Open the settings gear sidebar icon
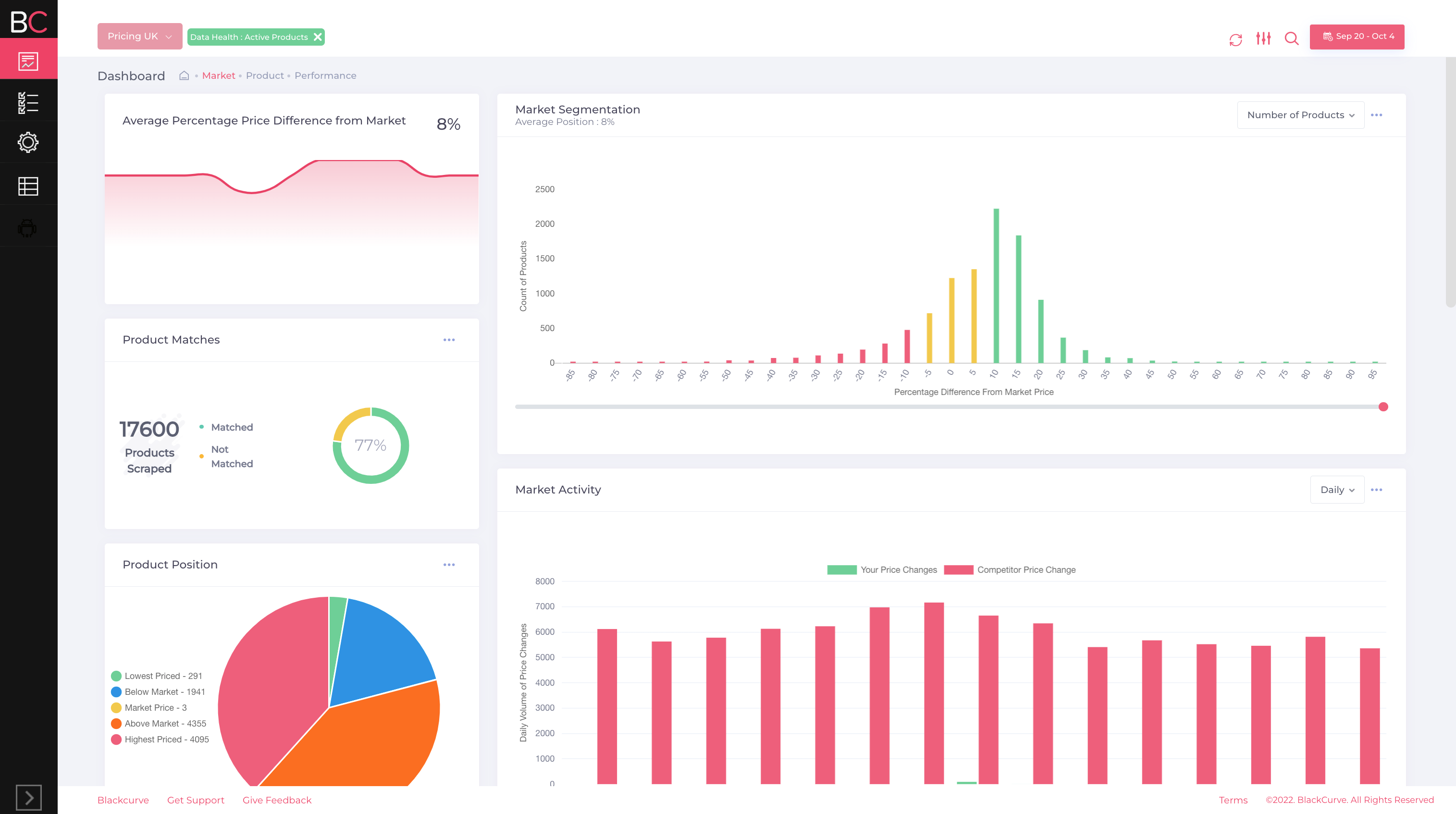The width and height of the screenshot is (1456, 814). click(x=28, y=142)
